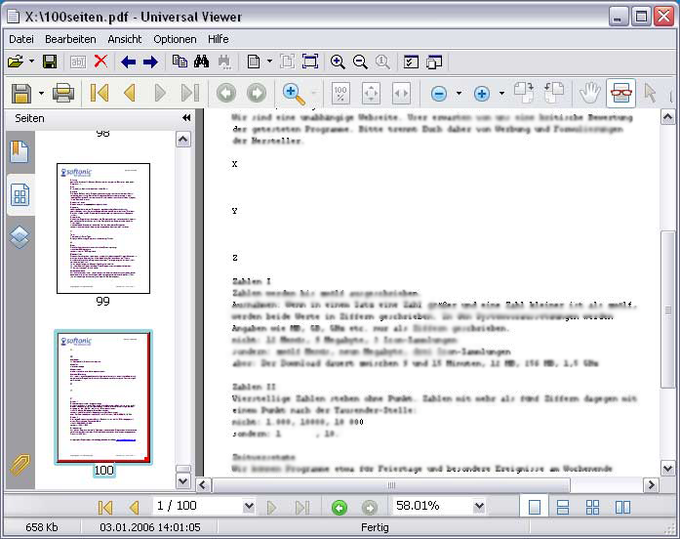Expand the open folder dropdown arrow
Image resolution: width=680 pixels, height=539 pixels.
click(x=32, y=62)
